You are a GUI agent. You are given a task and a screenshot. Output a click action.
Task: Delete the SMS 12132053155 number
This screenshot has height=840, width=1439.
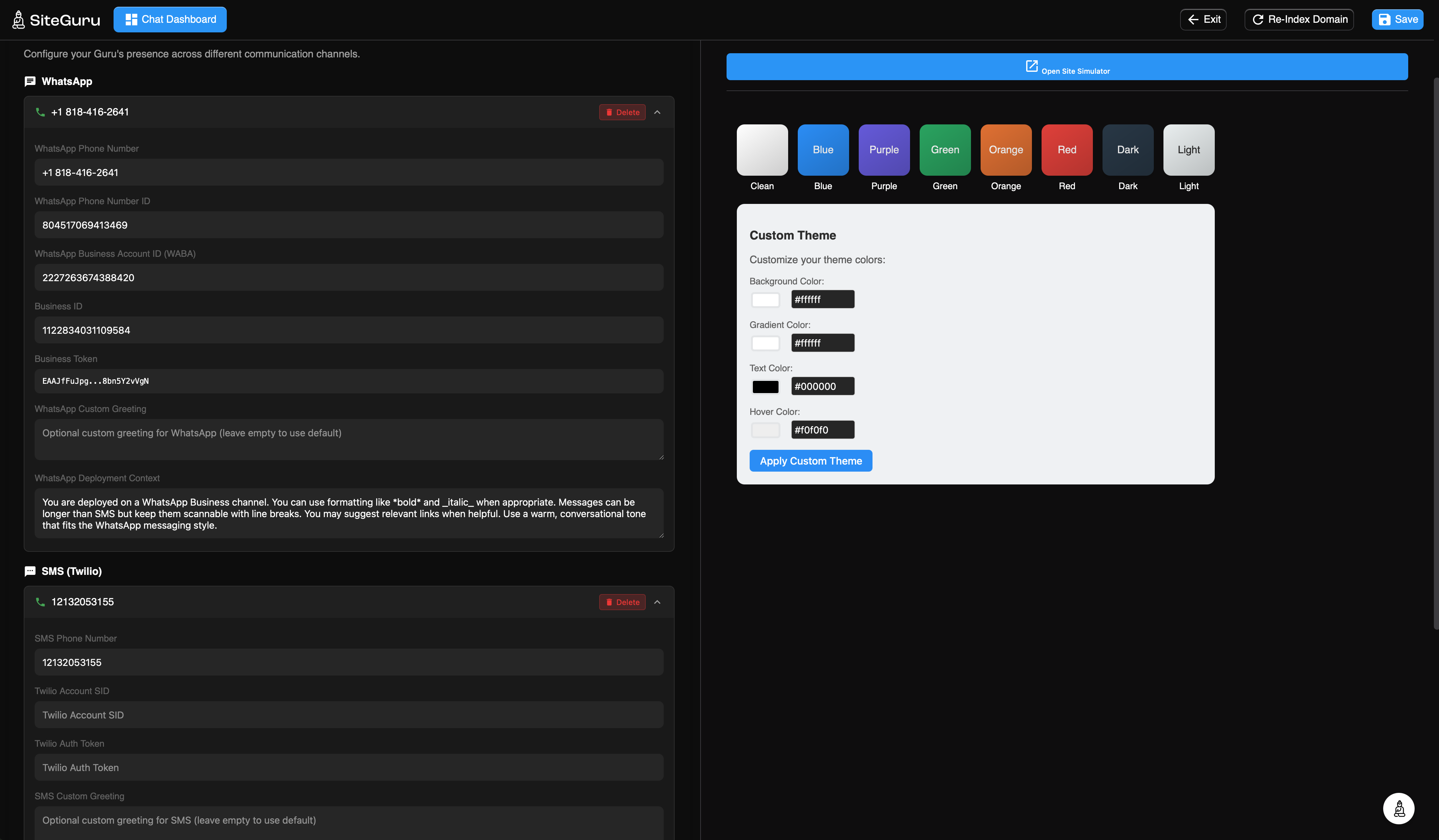point(622,602)
